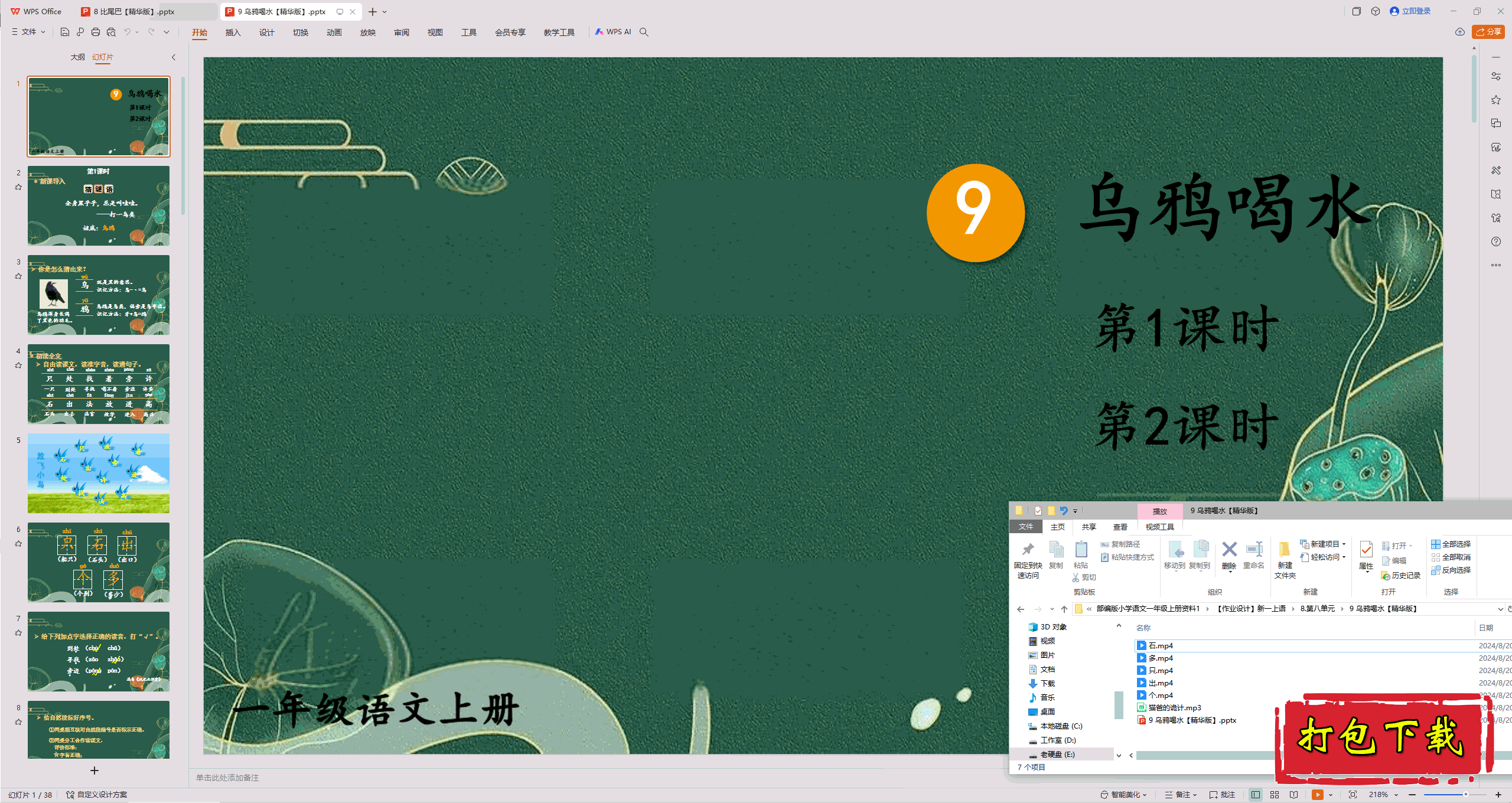This screenshot has height=803, width=1512.
Task: Open the zoom percentage dropdown at 218%
Action: coord(1396,795)
